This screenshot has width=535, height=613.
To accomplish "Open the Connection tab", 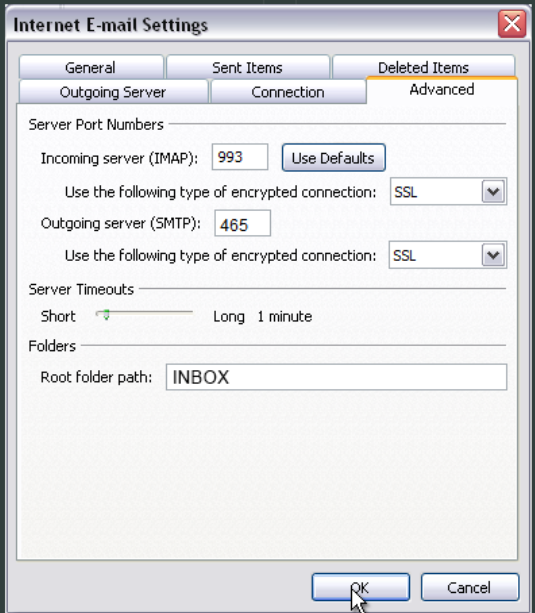I will (288, 92).
